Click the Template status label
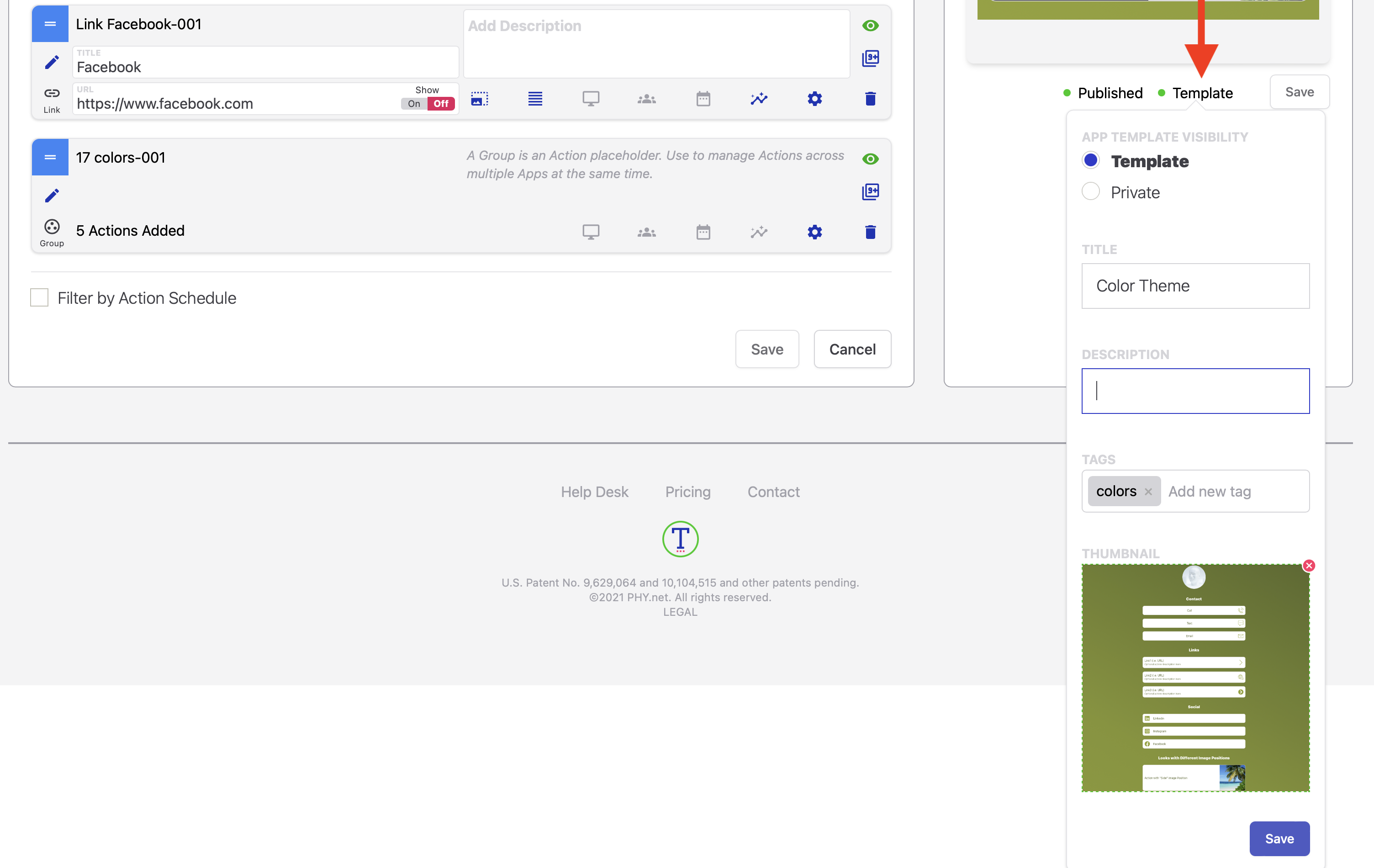This screenshot has height=868, width=1374. [x=1202, y=93]
